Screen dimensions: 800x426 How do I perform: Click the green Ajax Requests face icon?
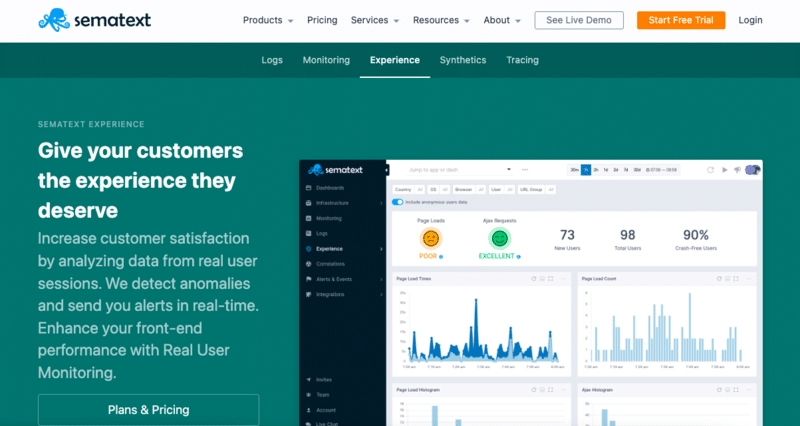click(499, 238)
